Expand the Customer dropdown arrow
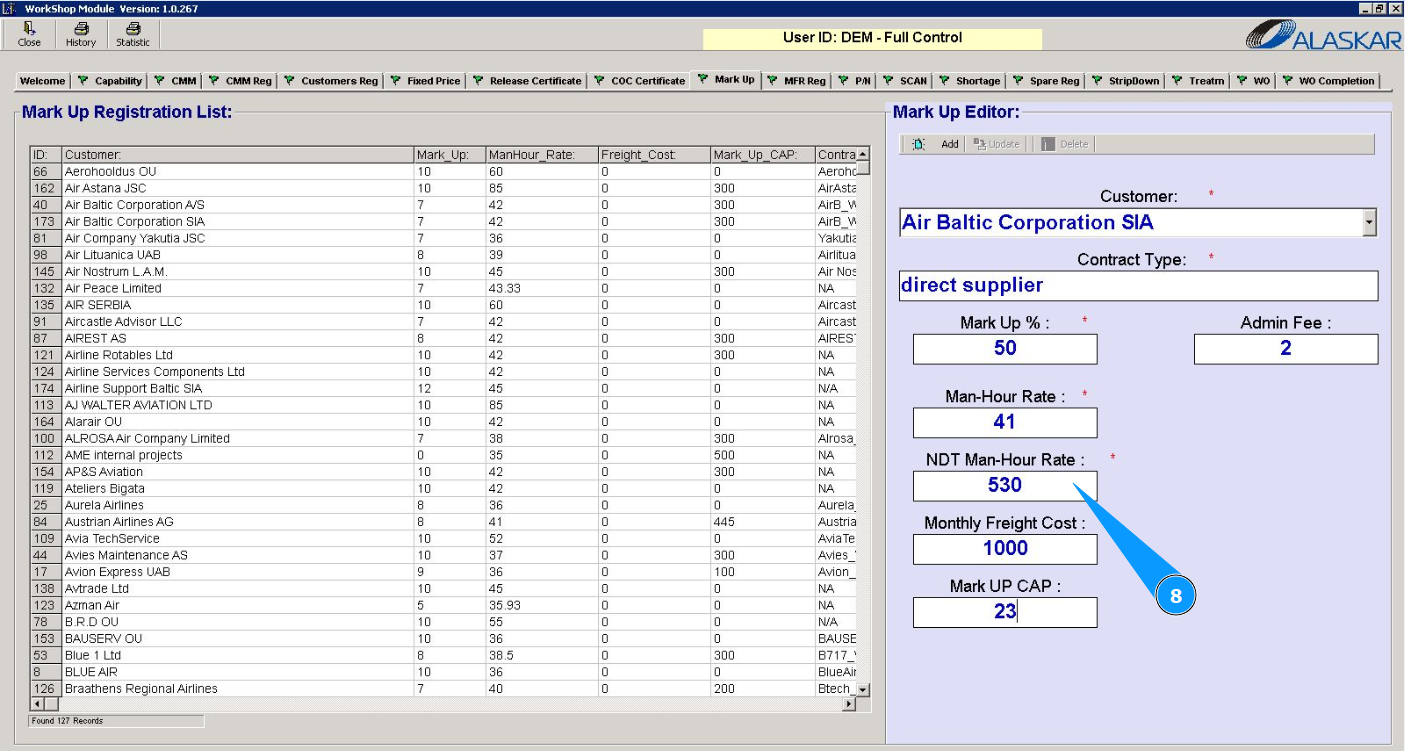Viewport: 1405px width, 751px height. click(x=1369, y=223)
